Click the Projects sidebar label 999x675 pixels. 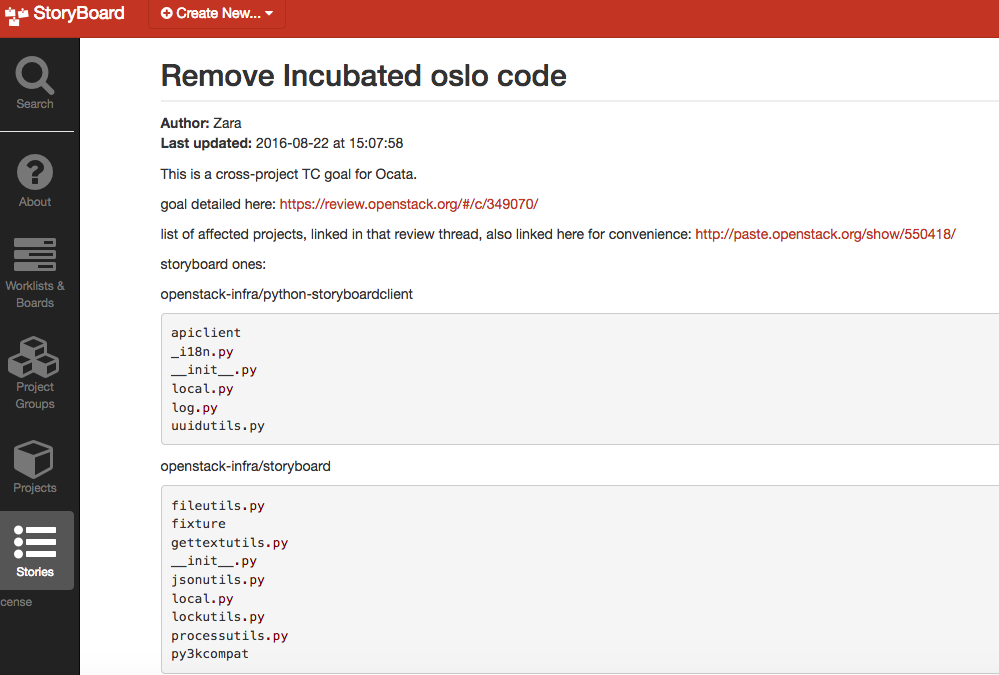(x=35, y=488)
